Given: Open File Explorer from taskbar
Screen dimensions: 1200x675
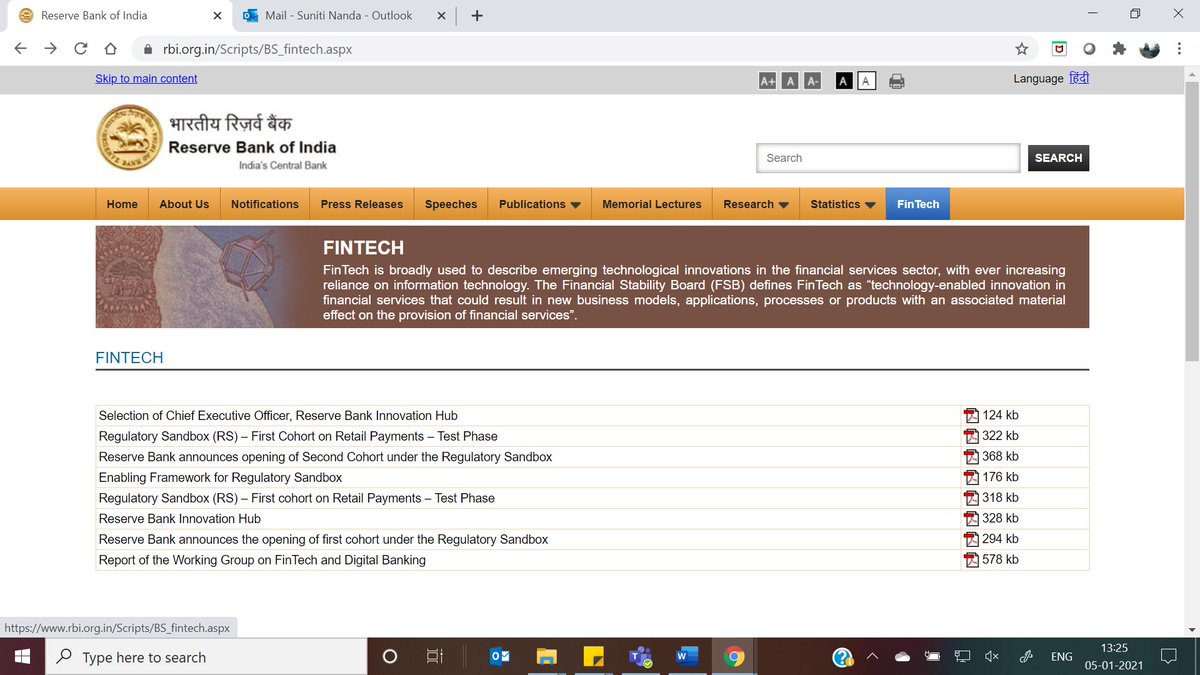Looking at the screenshot, I should coord(546,657).
